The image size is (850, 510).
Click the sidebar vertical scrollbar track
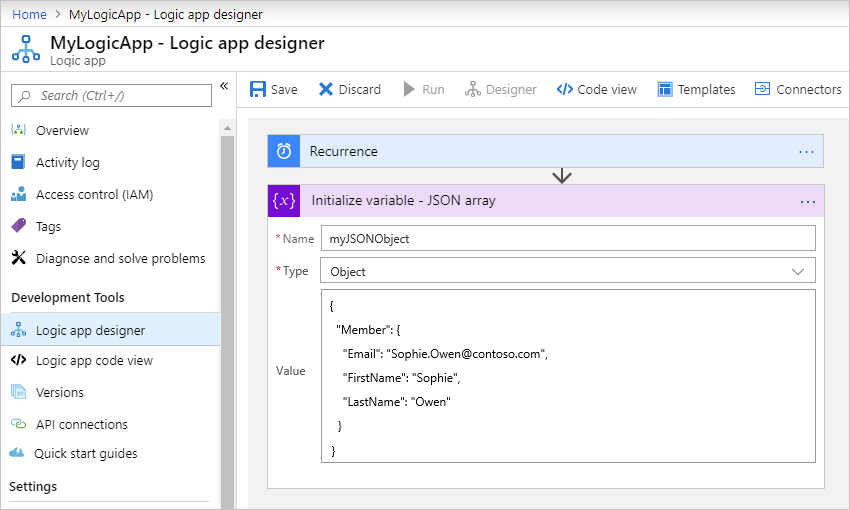[228, 322]
